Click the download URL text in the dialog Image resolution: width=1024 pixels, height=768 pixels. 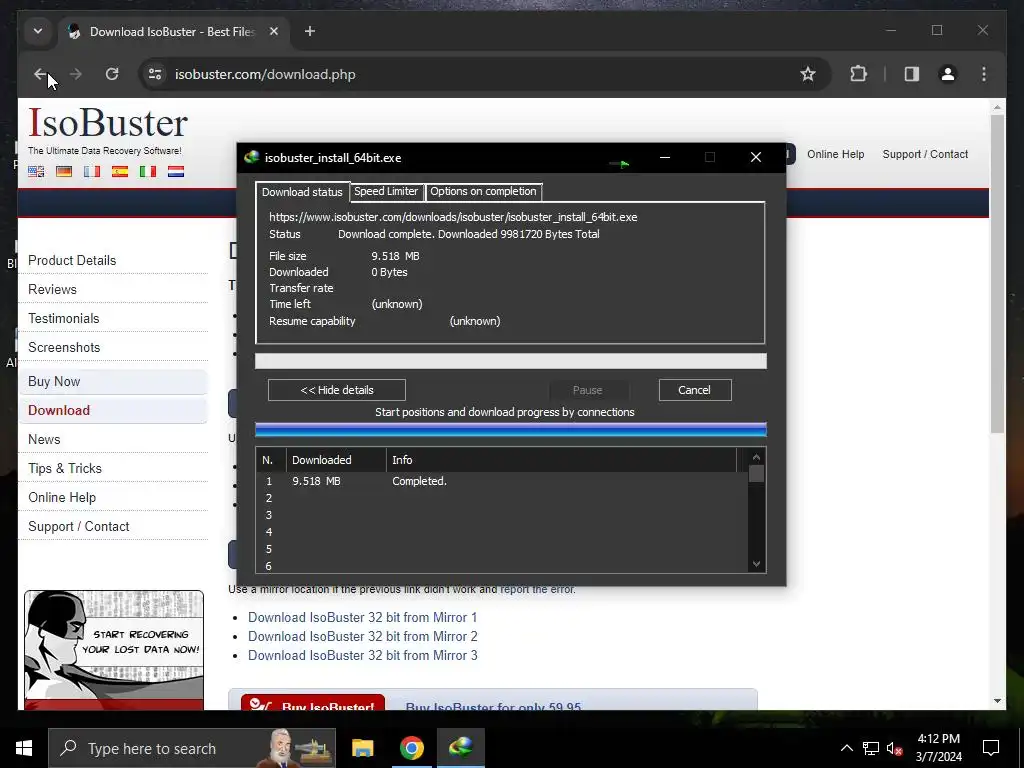coord(453,217)
